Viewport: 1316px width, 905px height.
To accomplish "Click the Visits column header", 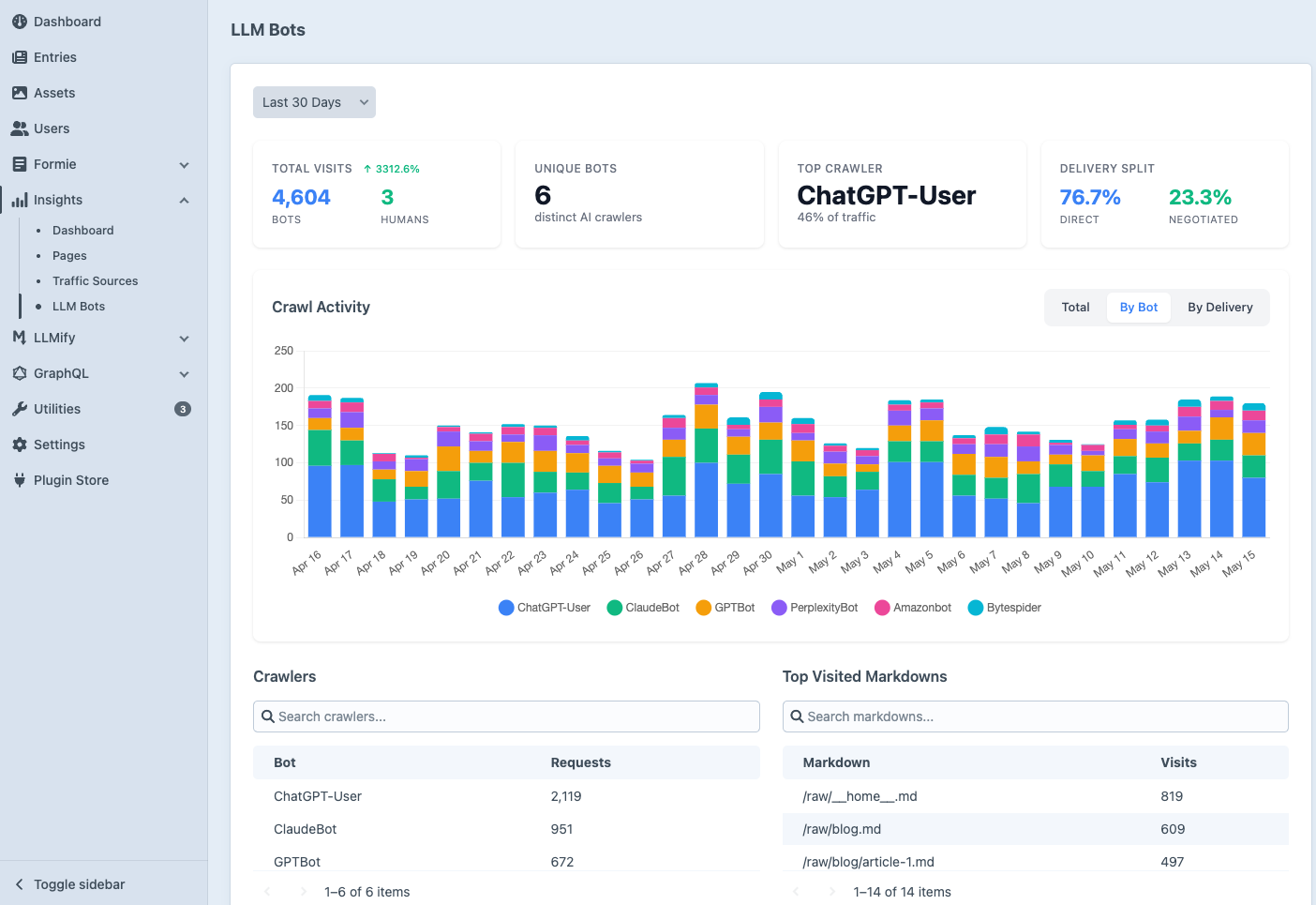I will click(x=1178, y=762).
